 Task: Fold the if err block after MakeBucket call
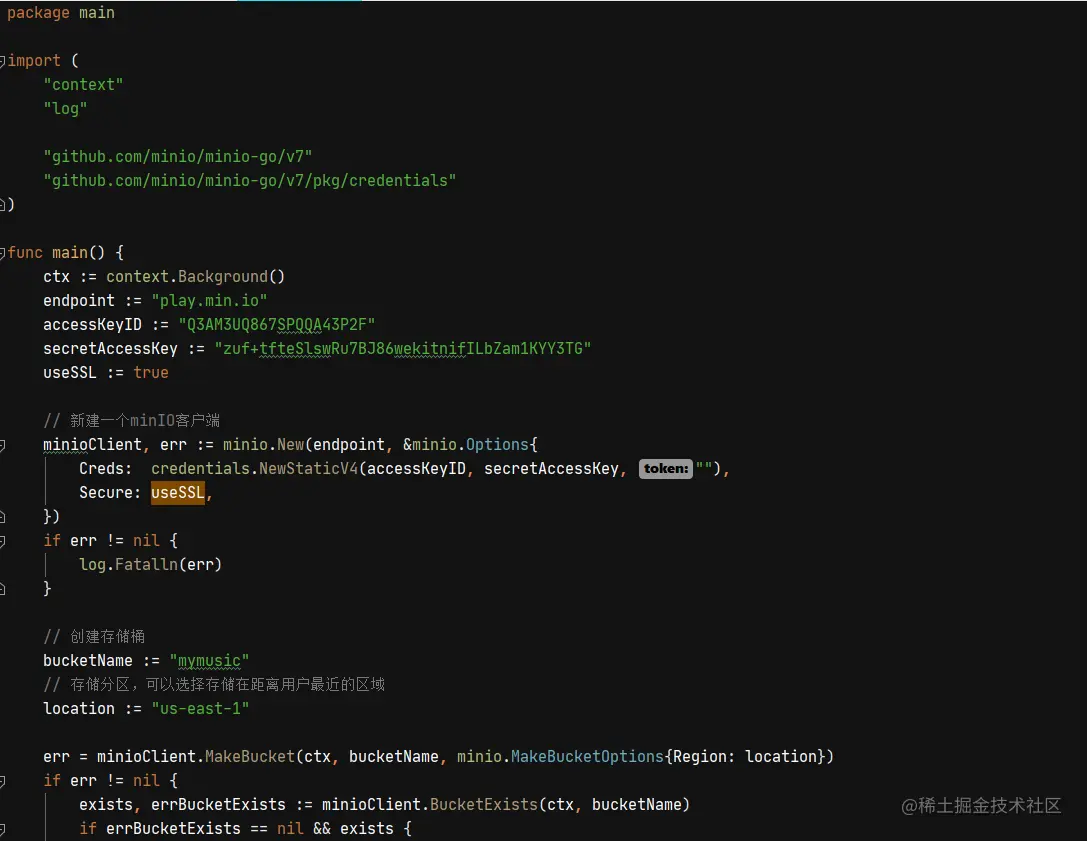[3, 781]
